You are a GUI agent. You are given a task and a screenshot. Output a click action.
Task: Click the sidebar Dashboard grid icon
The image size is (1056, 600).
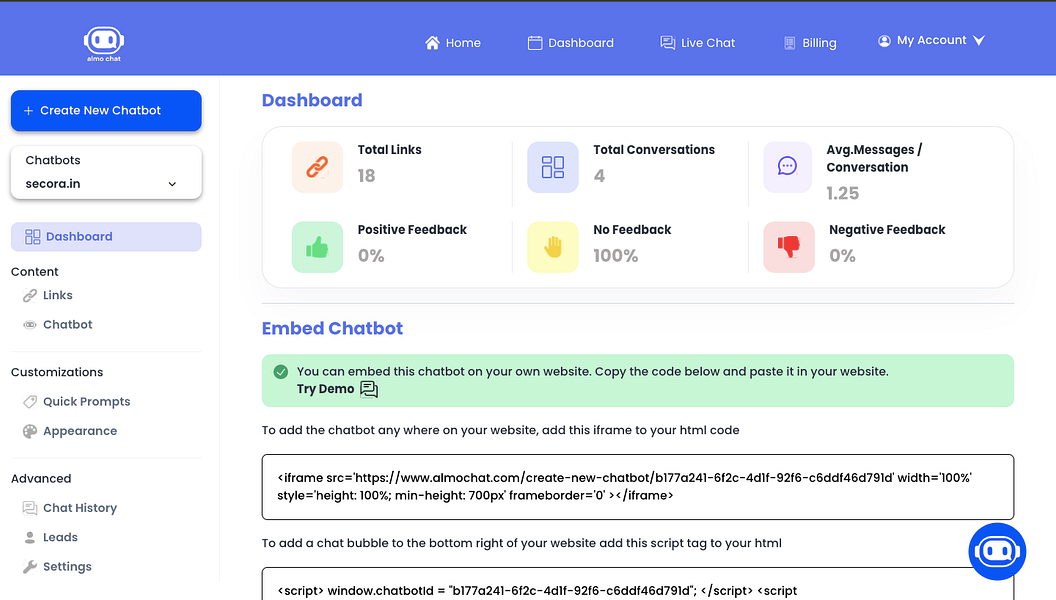tap(32, 237)
